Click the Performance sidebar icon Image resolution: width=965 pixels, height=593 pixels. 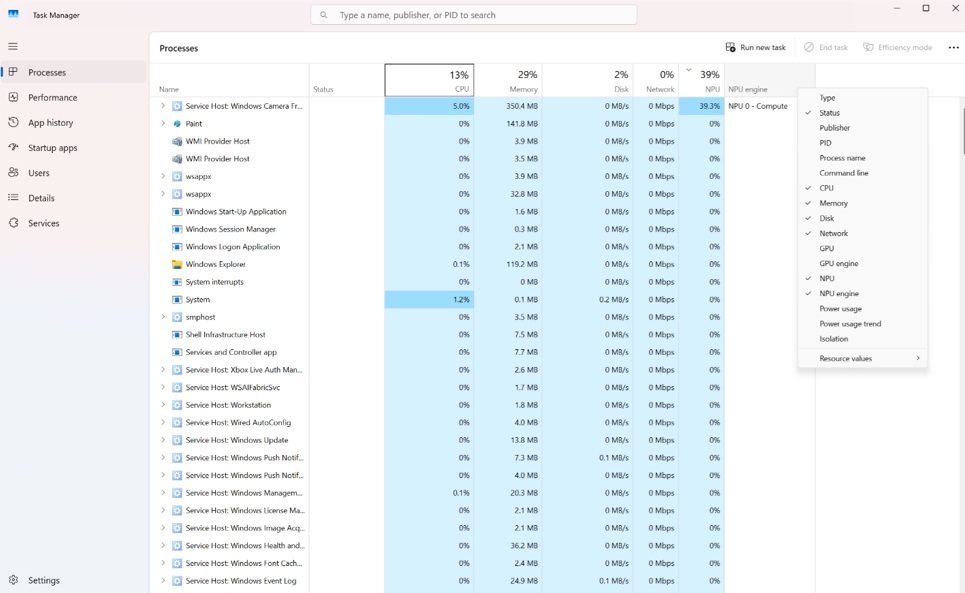[13, 97]
